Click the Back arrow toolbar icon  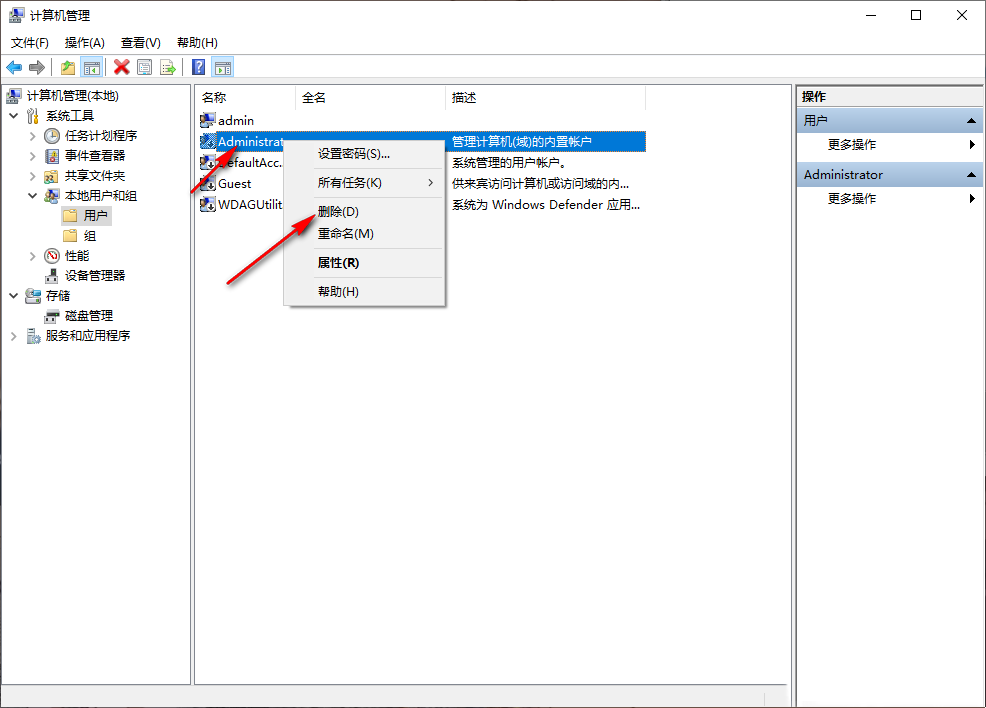pyautogui.click(x=14, y=67)
